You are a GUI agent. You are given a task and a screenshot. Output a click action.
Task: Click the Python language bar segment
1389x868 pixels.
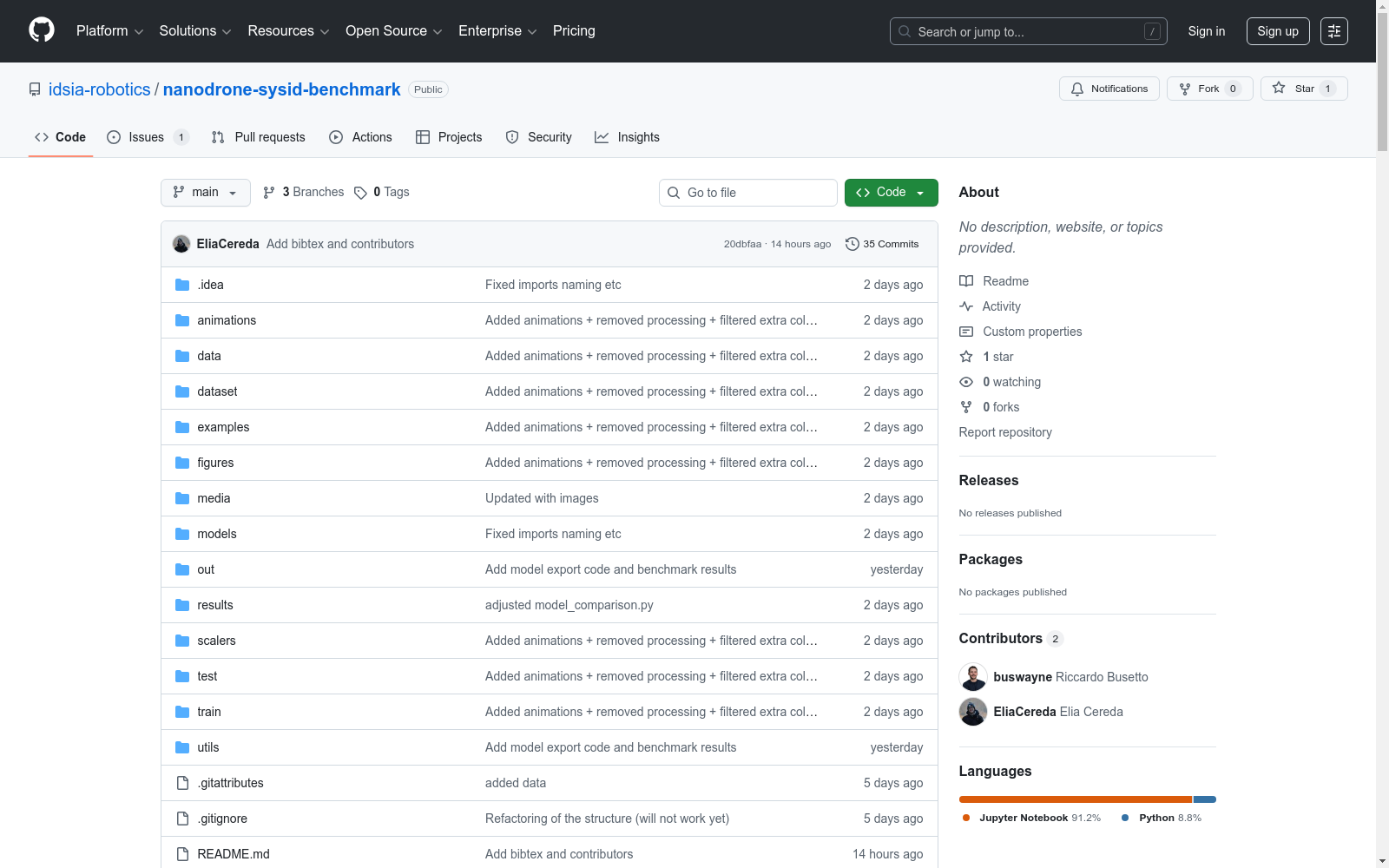pyautogui.click(x=1205, y=799)
